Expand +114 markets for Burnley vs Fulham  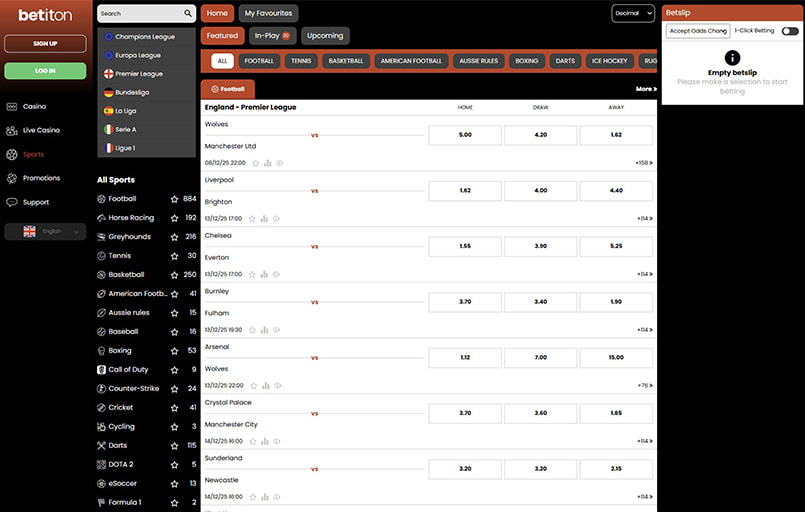point(645,330)
